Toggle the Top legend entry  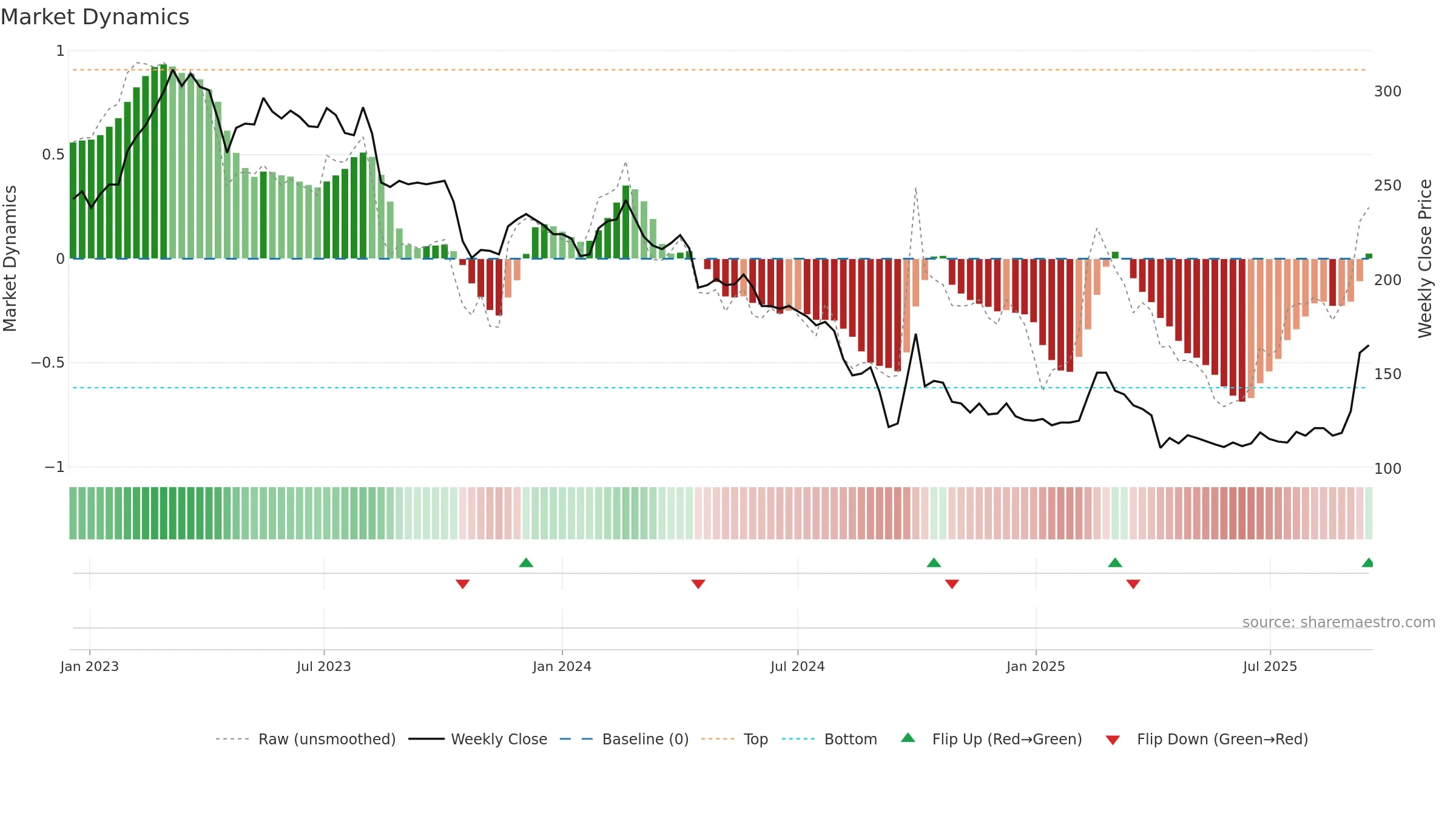(735, 739)
